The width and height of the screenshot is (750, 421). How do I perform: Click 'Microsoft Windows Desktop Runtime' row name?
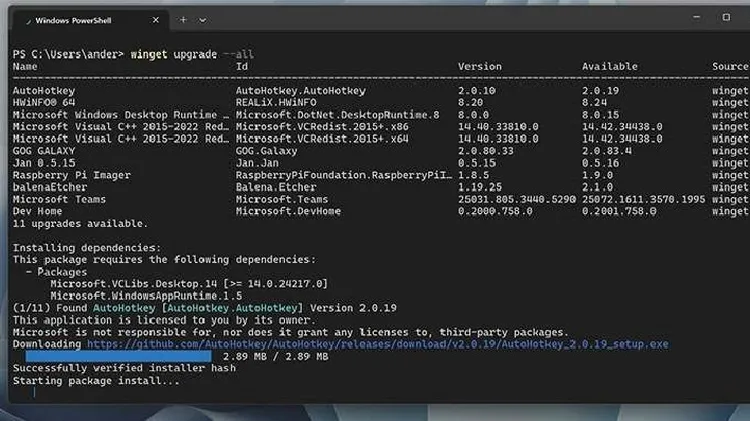pyautogui.click(x=121, y=115)
